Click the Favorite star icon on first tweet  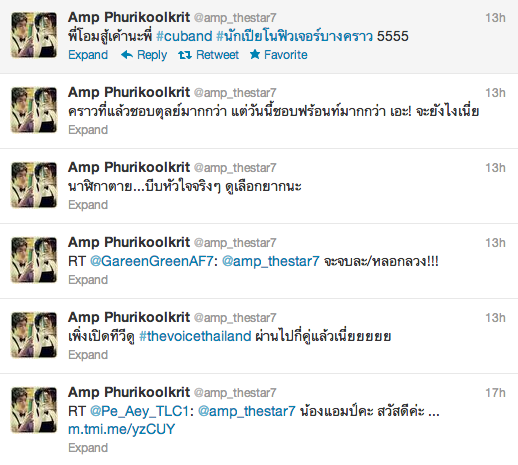[x=255, y=54]
